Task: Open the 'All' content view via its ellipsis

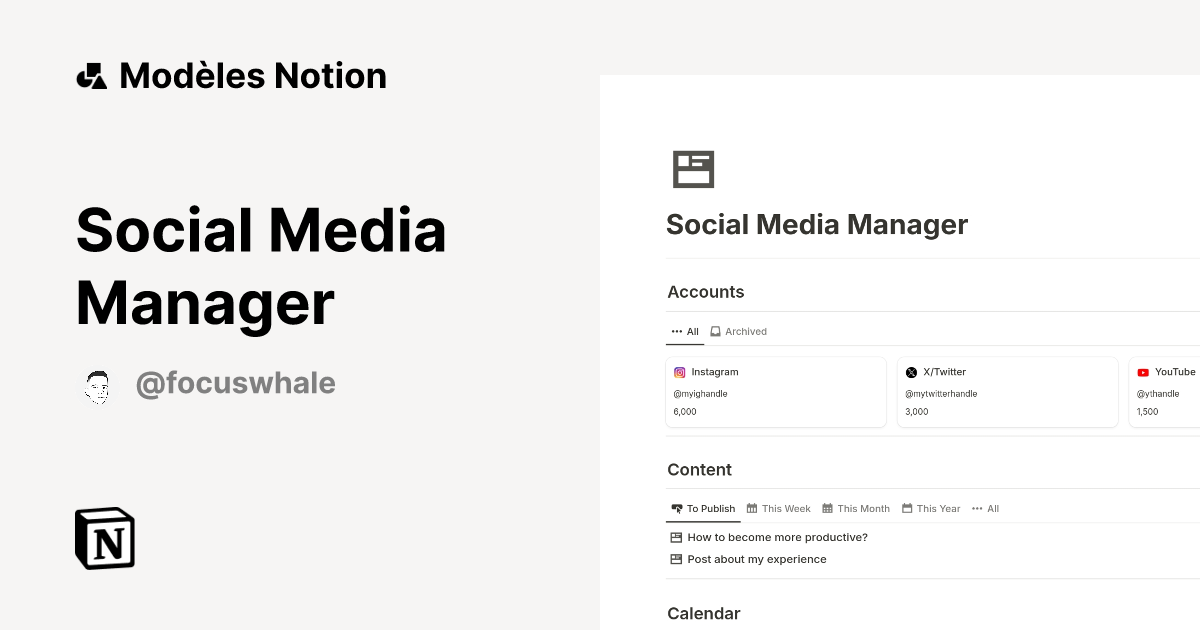Action: click(x=985, y=508)
